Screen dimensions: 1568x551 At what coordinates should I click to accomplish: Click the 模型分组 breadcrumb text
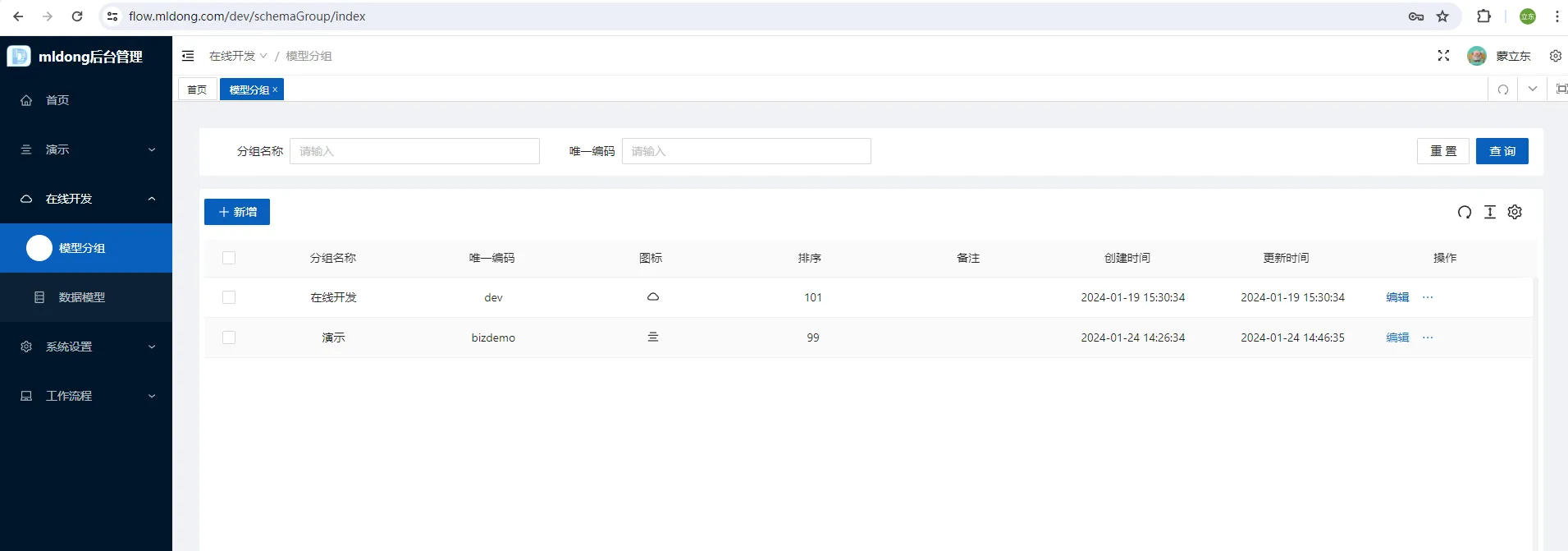click(309, 56)
